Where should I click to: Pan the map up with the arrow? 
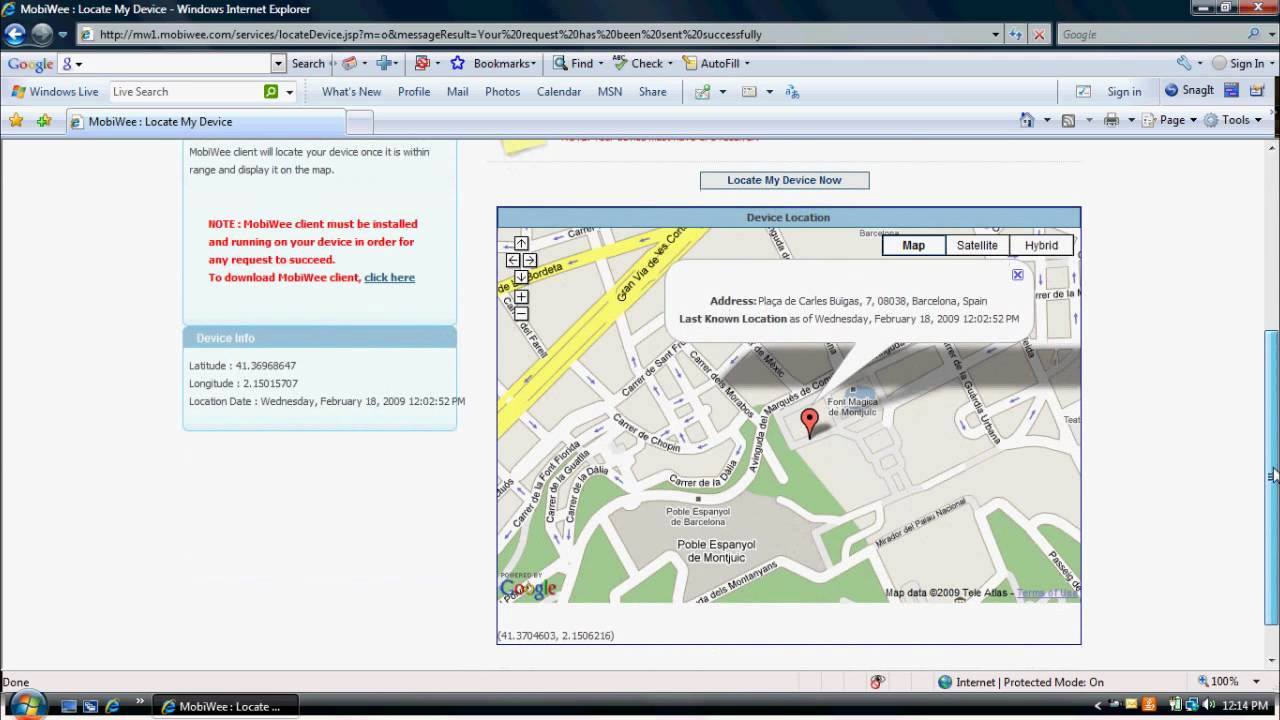point(521,243)
